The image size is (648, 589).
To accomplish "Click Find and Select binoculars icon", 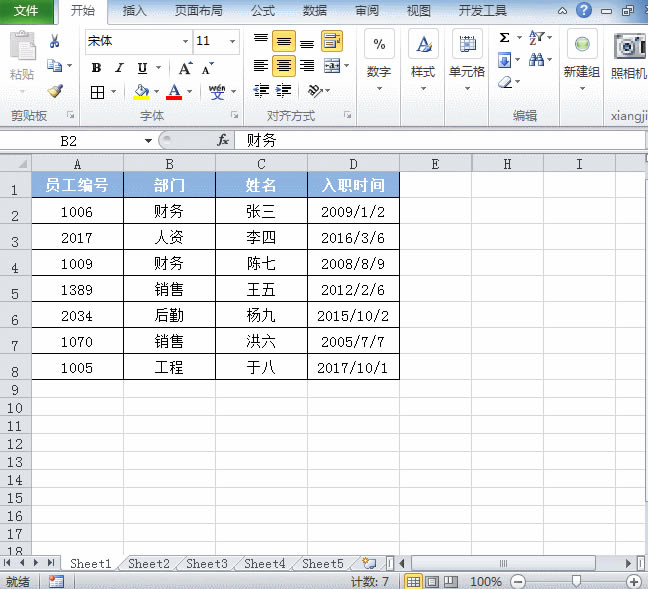I will [536, 60].
